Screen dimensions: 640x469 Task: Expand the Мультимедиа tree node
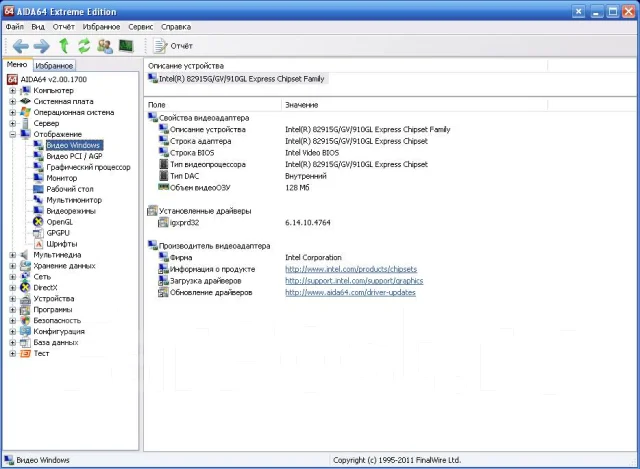pos(13,255)
